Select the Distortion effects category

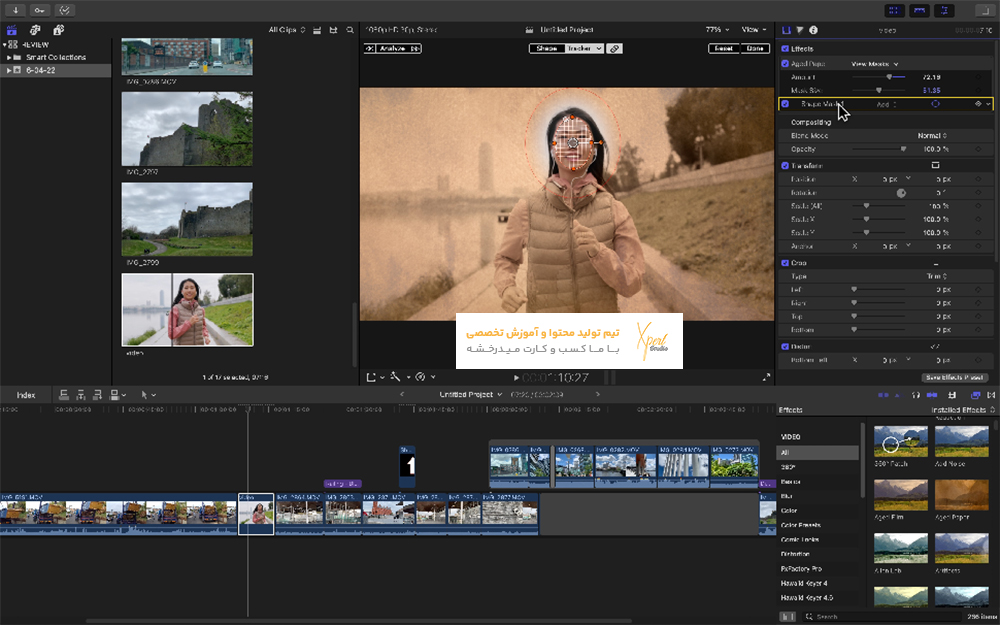click(x=795, y=554)
